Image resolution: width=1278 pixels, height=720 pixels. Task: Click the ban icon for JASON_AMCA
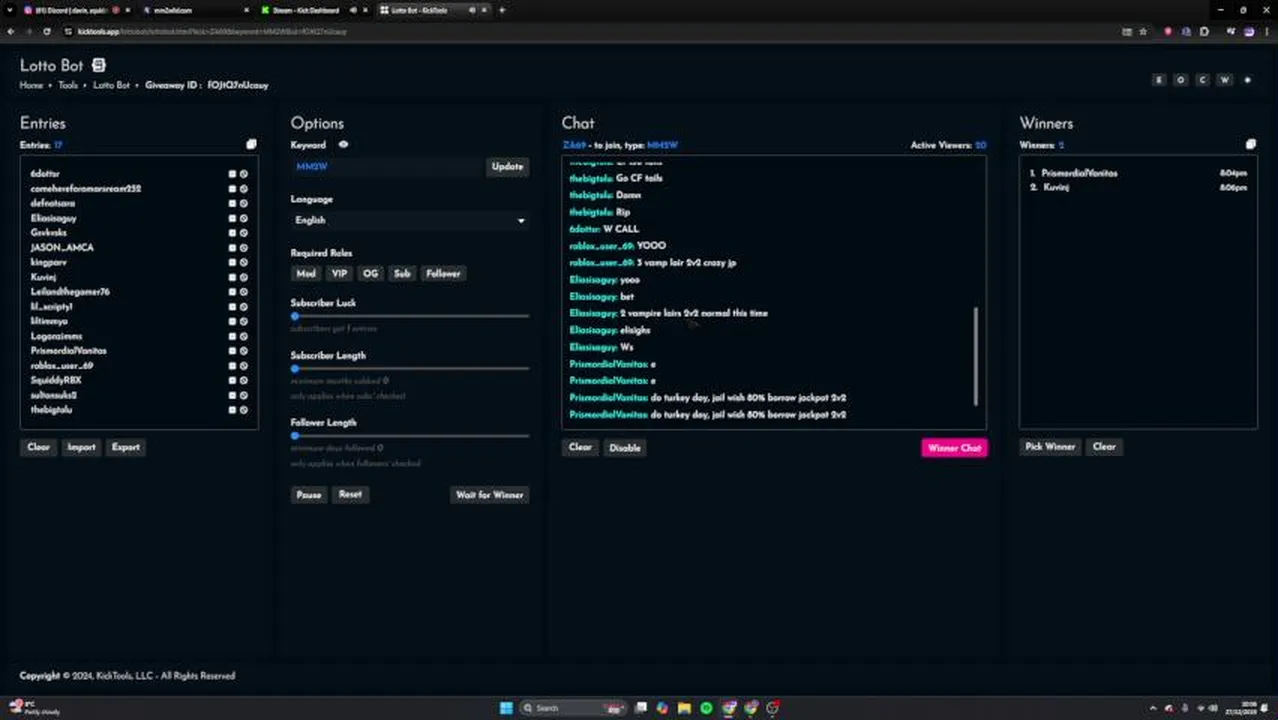coord(243,247)
